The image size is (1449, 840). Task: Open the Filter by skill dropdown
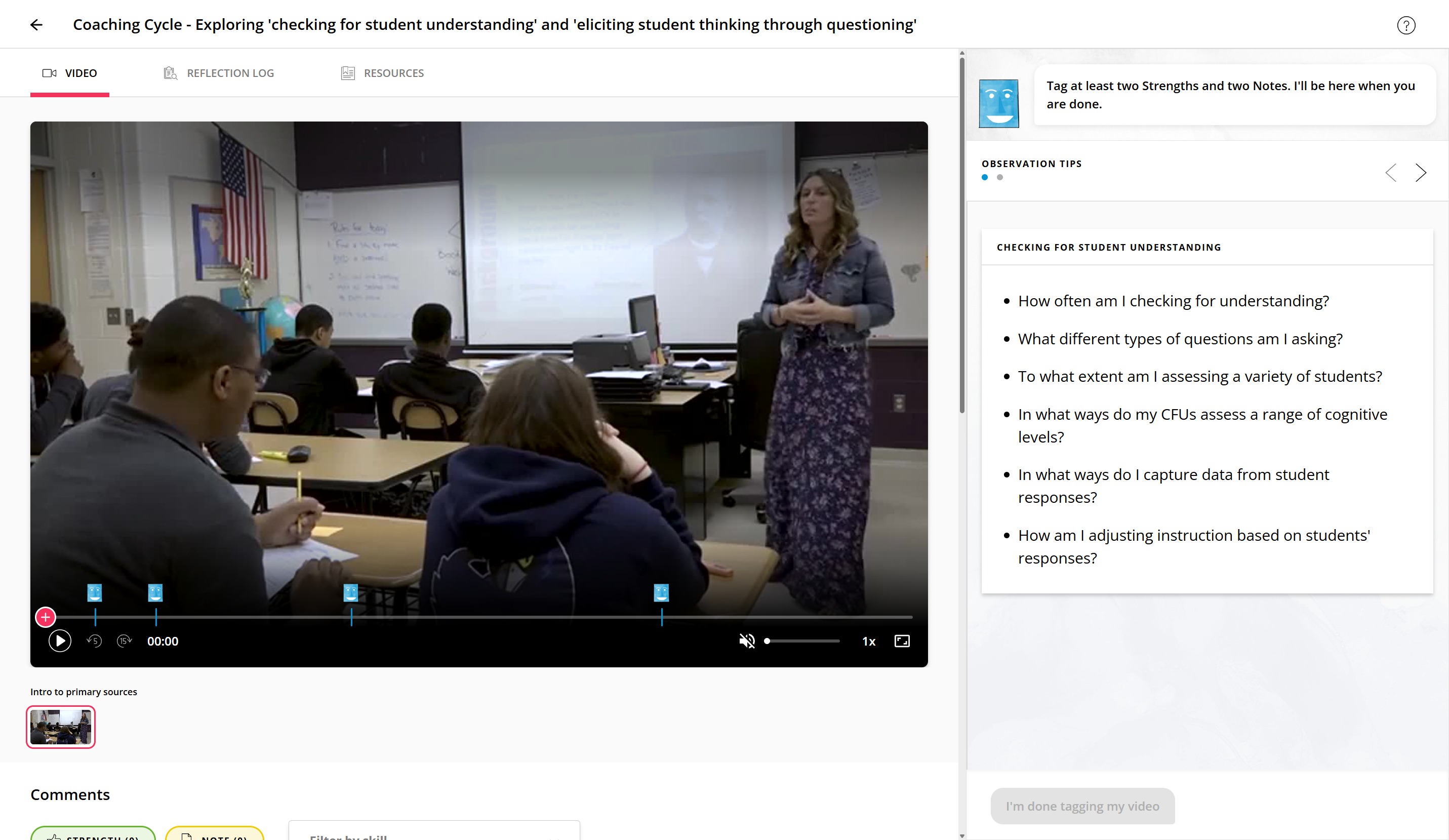click(x=434, y=833)
